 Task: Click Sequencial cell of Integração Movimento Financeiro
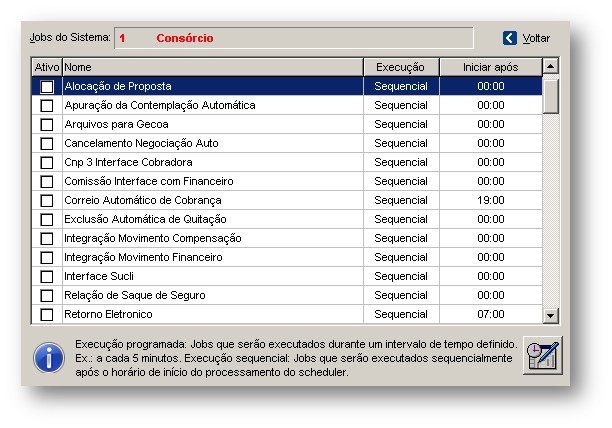pyautogui.click(x=401, y=257)
